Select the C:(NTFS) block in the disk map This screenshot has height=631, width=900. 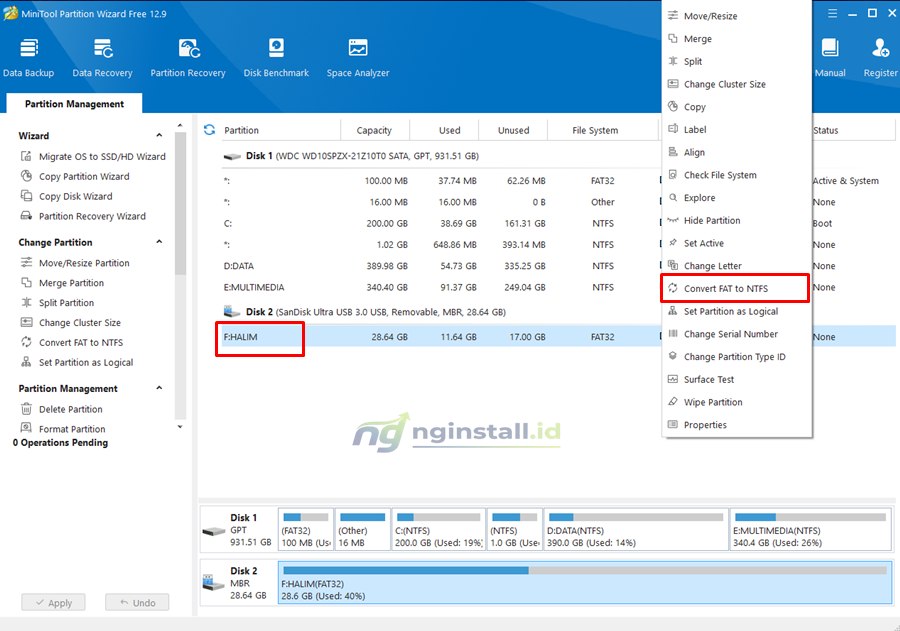click(x=439, y=529)
